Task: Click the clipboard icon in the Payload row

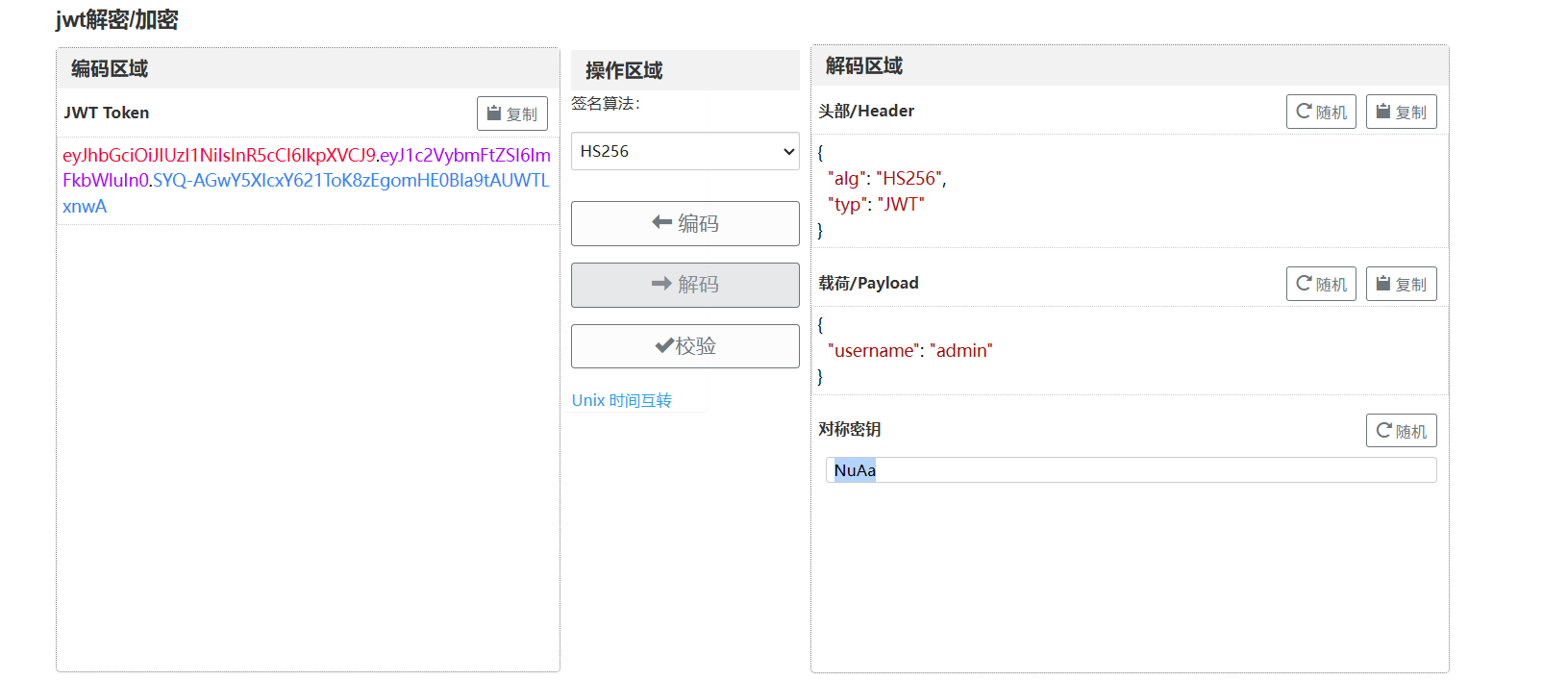Action: [x=1383, y=284]
